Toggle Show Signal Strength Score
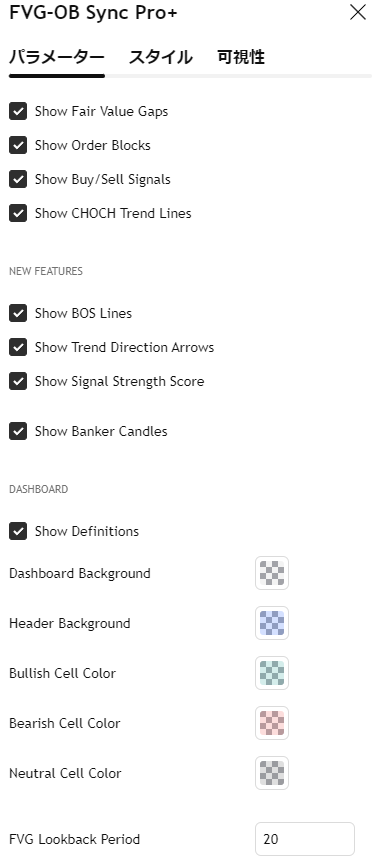Image resolution: width=382 pixels, height=862 pixels. click(x=18, y=382)
